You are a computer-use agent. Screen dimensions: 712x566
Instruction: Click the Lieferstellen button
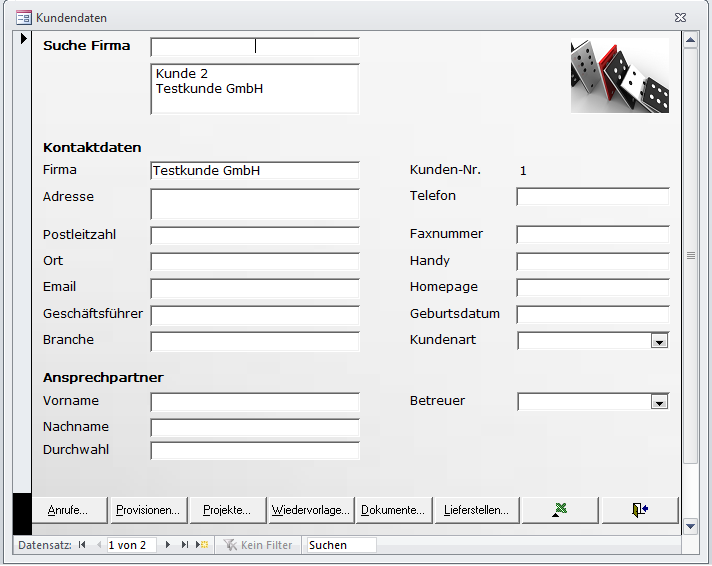(476, 510)
